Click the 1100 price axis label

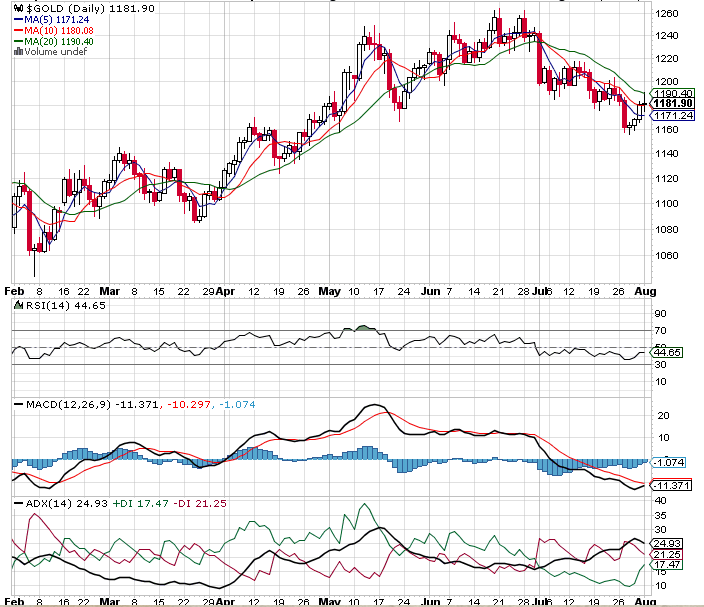[x=666, y=203]
